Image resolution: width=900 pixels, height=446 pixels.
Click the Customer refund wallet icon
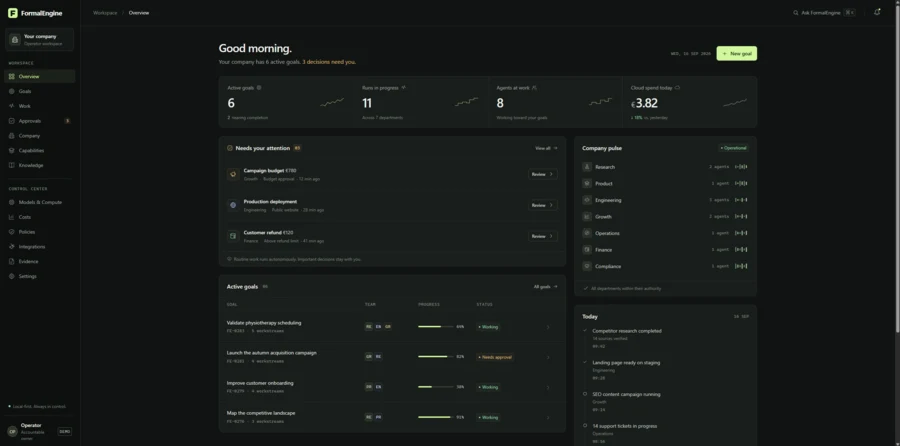click(x=233, y=236)
